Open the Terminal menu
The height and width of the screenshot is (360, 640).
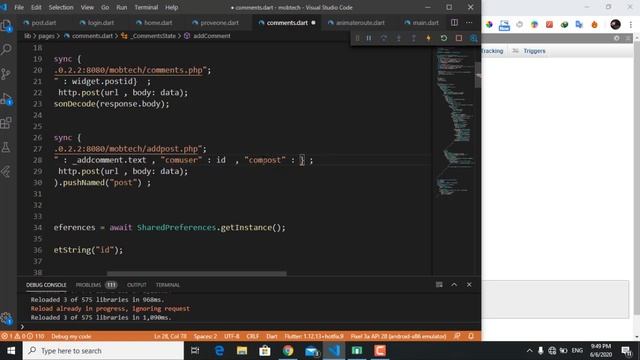146,7
